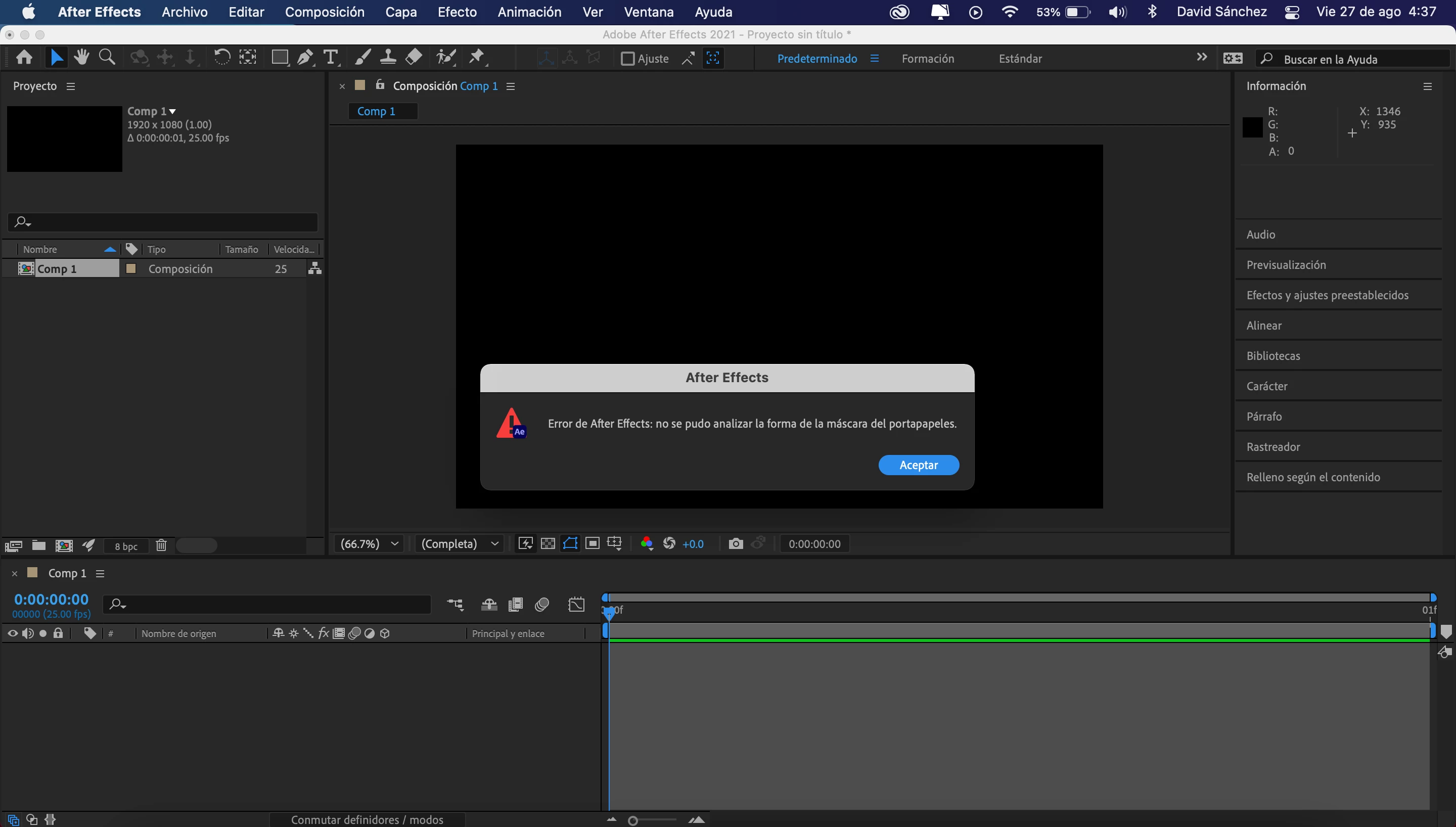Screen dimensions: 1456x827
Task: Toggle mask and shape path visibility
Action: (570, 543)
